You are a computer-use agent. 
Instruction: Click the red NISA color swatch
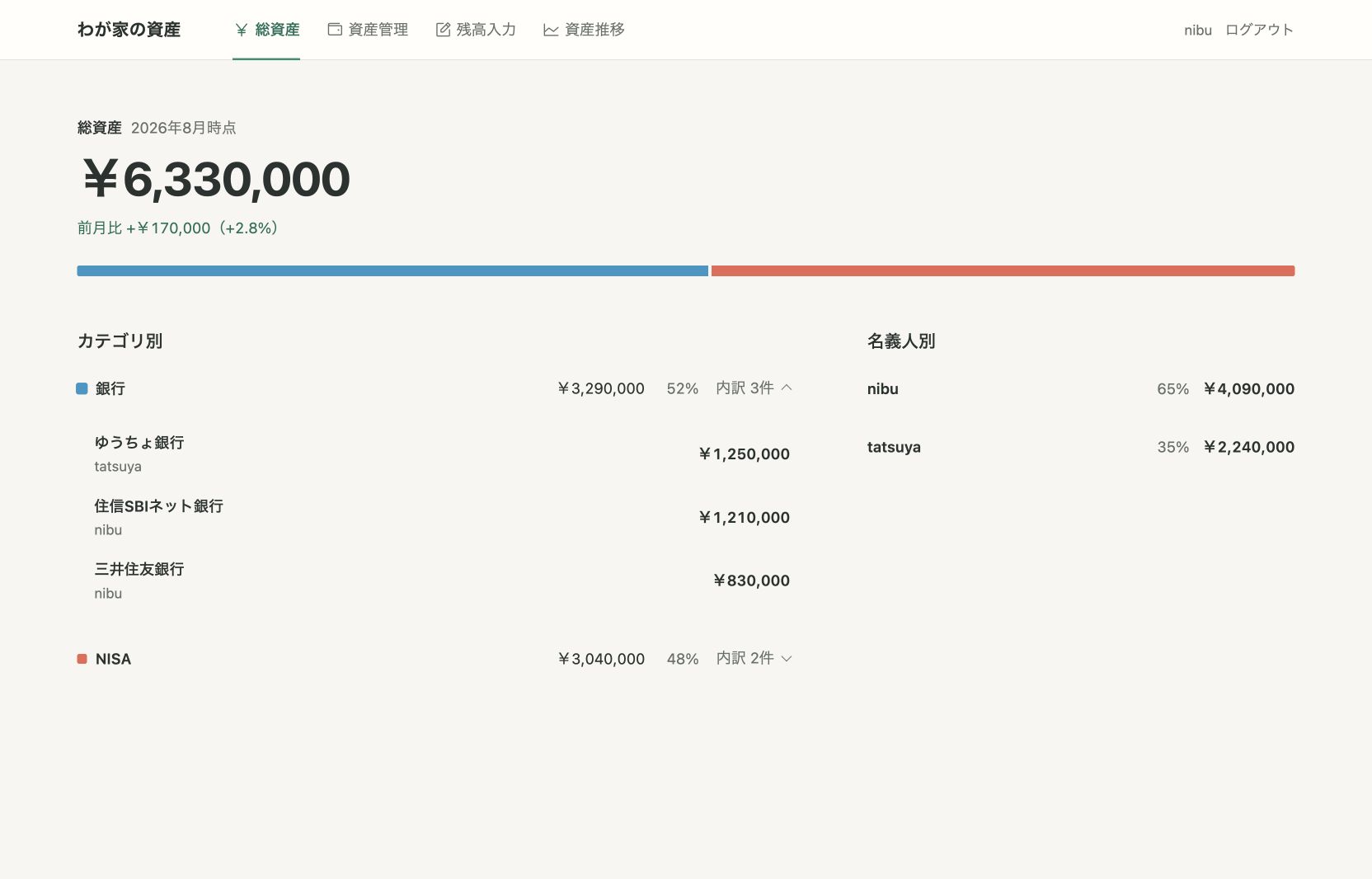click(x=82, y=659)
